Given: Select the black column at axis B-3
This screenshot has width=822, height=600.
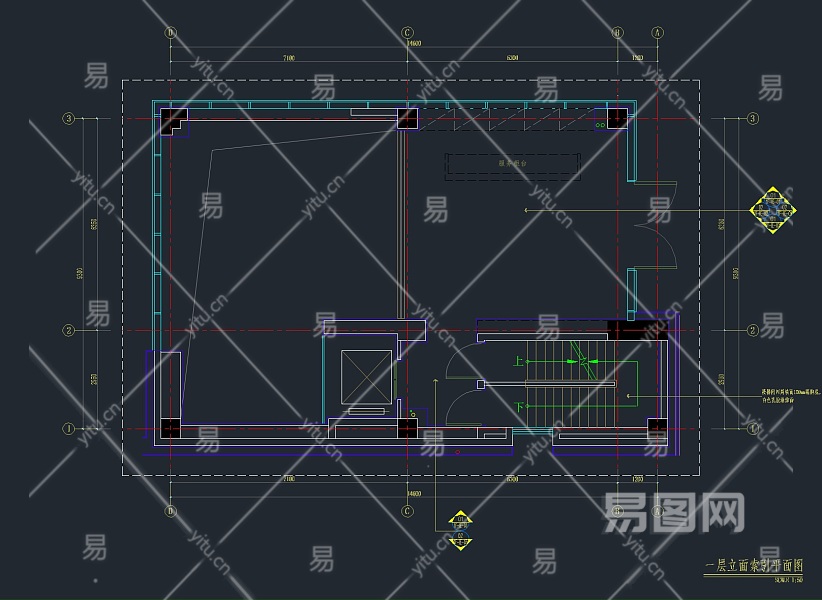Looking at the screenshot, I should 618,118.
